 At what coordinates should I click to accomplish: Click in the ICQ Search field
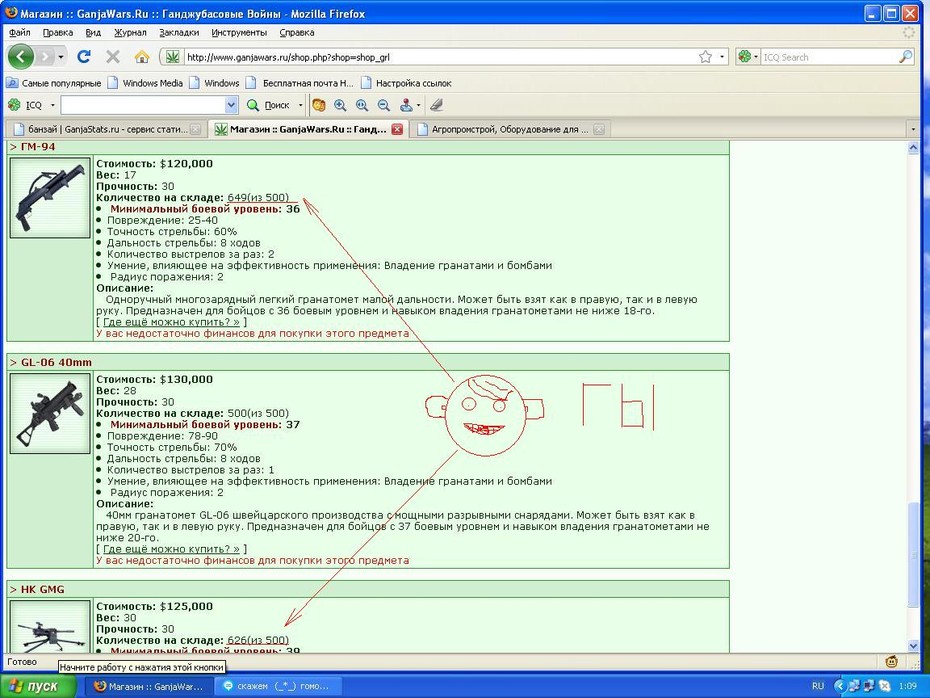coord(829,57)
